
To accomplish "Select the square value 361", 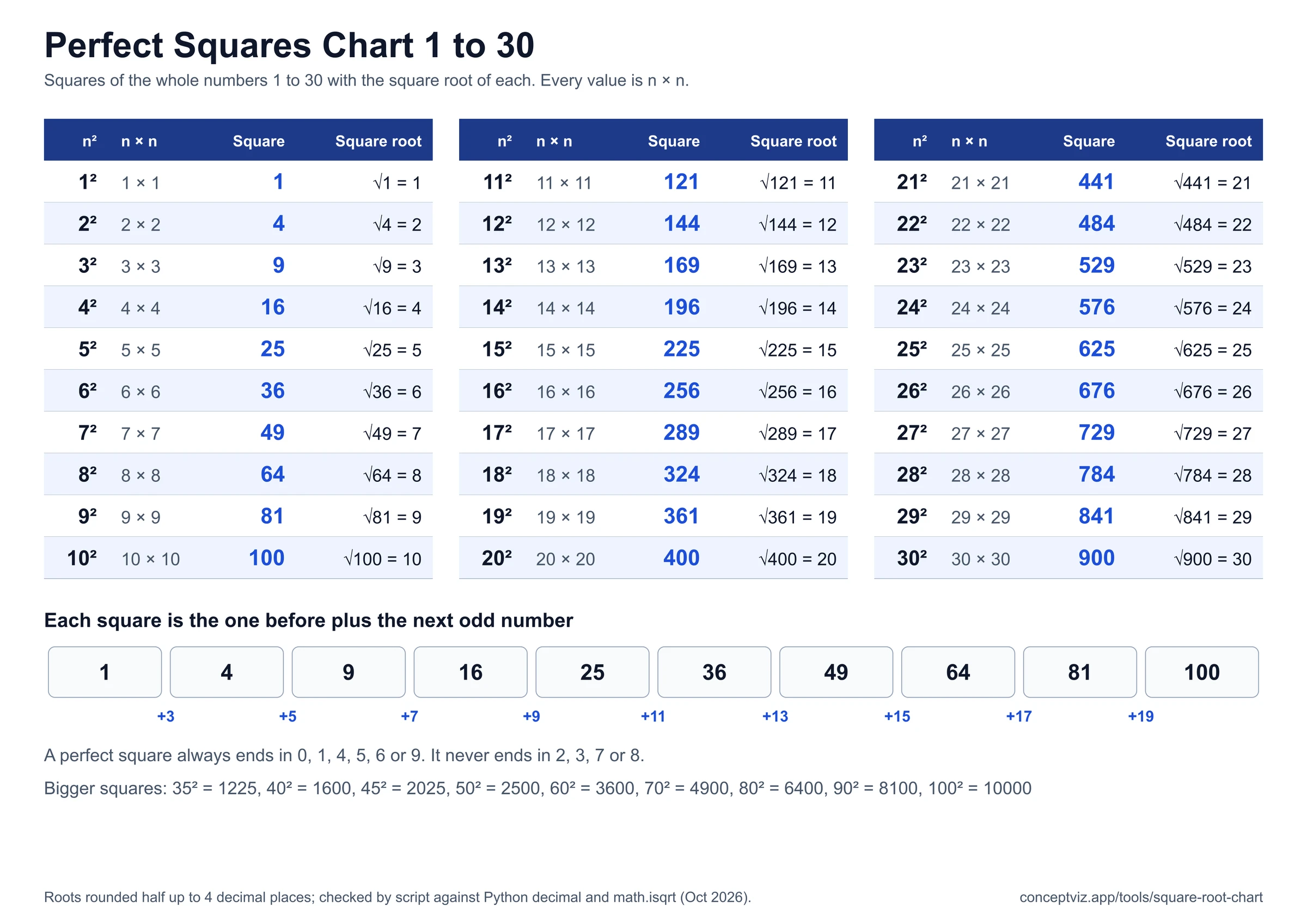I will [x=681, y=516].
